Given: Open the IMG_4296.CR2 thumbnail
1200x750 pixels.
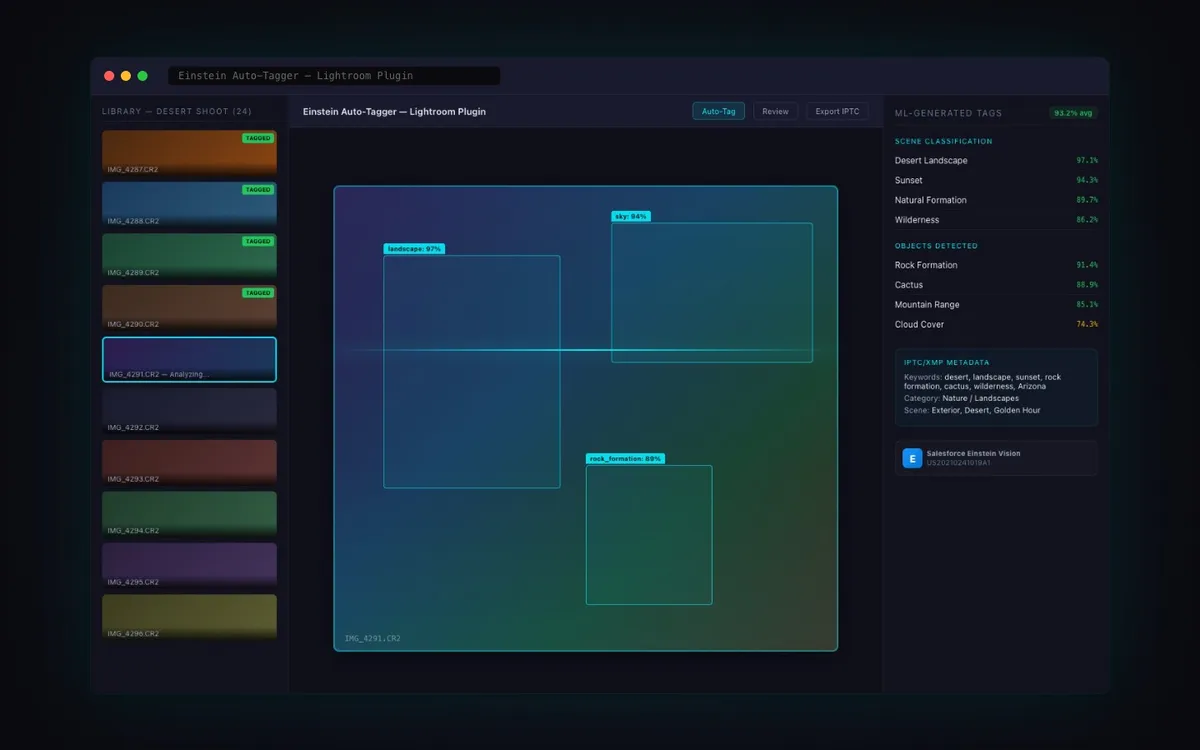Looking at the screenshot, I should pyautogui.click(x=189, y=616).
